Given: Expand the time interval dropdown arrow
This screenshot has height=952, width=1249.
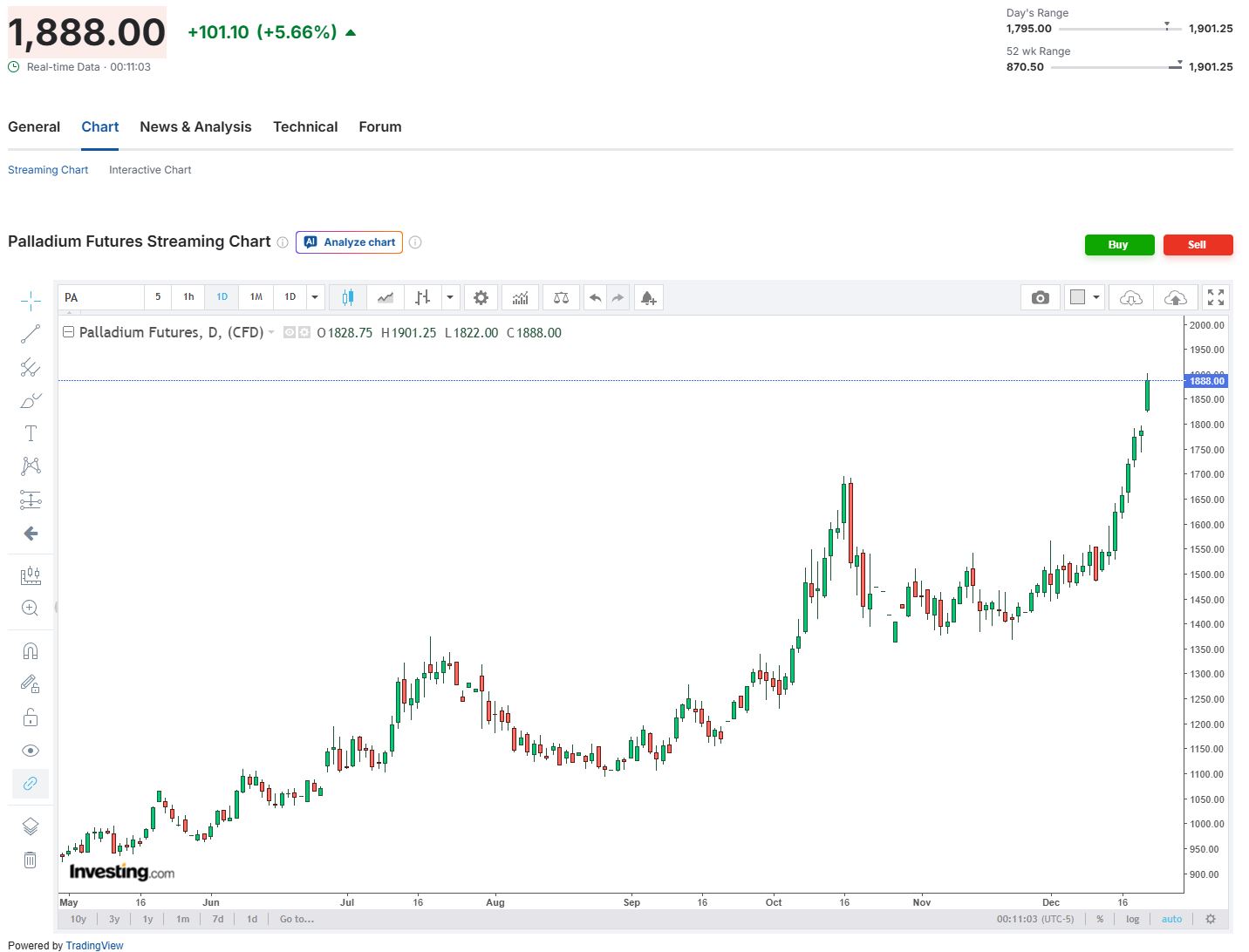Looking at the screenshot, I should 315,297.
